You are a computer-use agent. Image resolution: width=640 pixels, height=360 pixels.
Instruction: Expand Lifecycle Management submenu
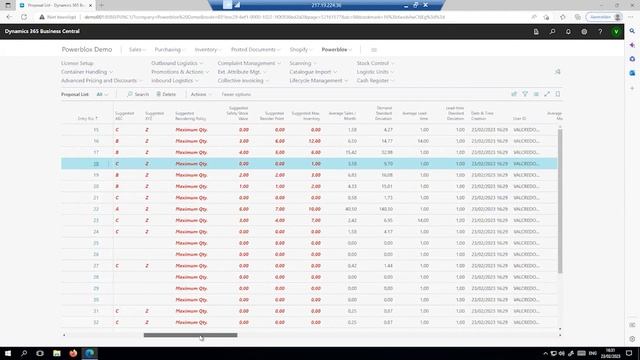319,80
